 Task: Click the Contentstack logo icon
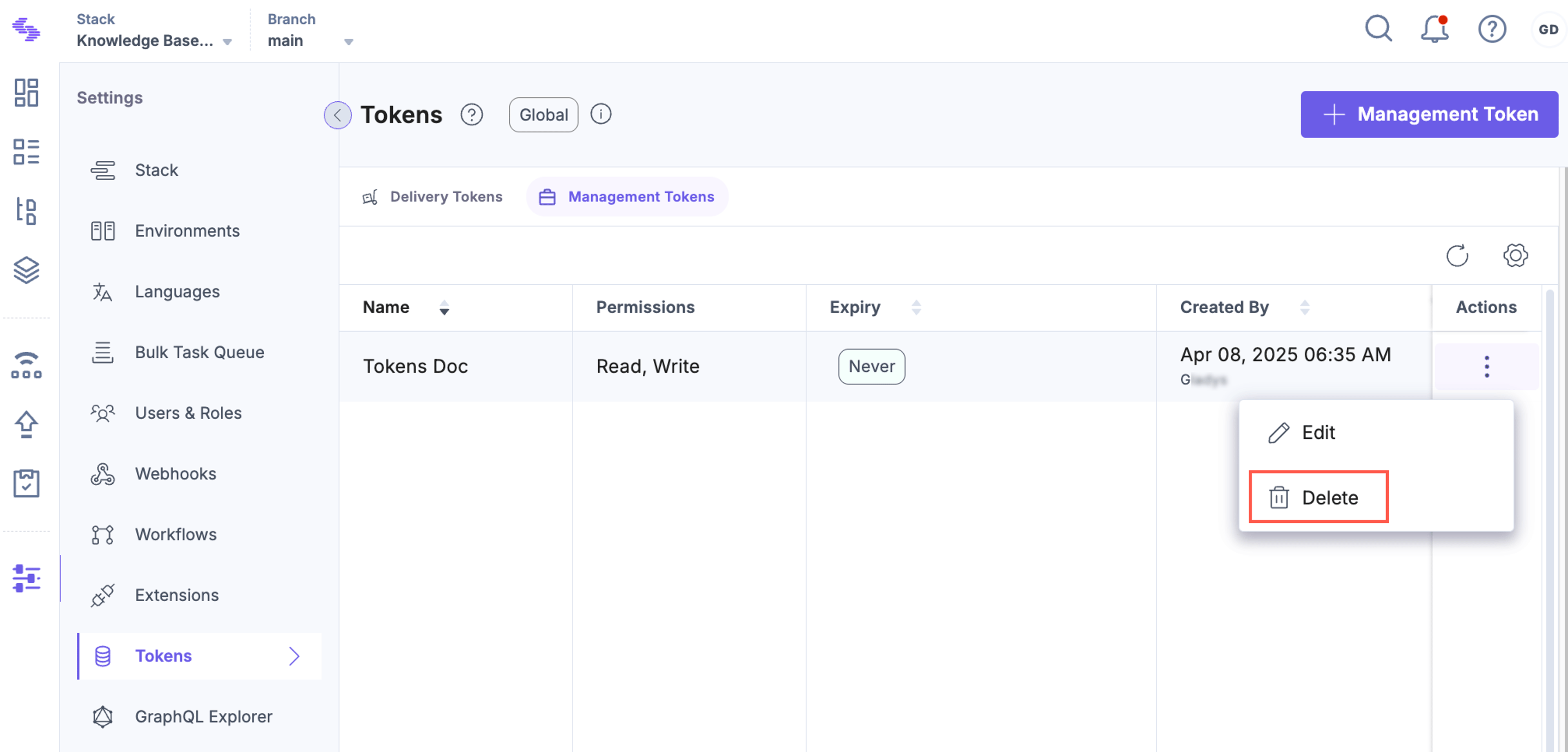click(26, 29)
